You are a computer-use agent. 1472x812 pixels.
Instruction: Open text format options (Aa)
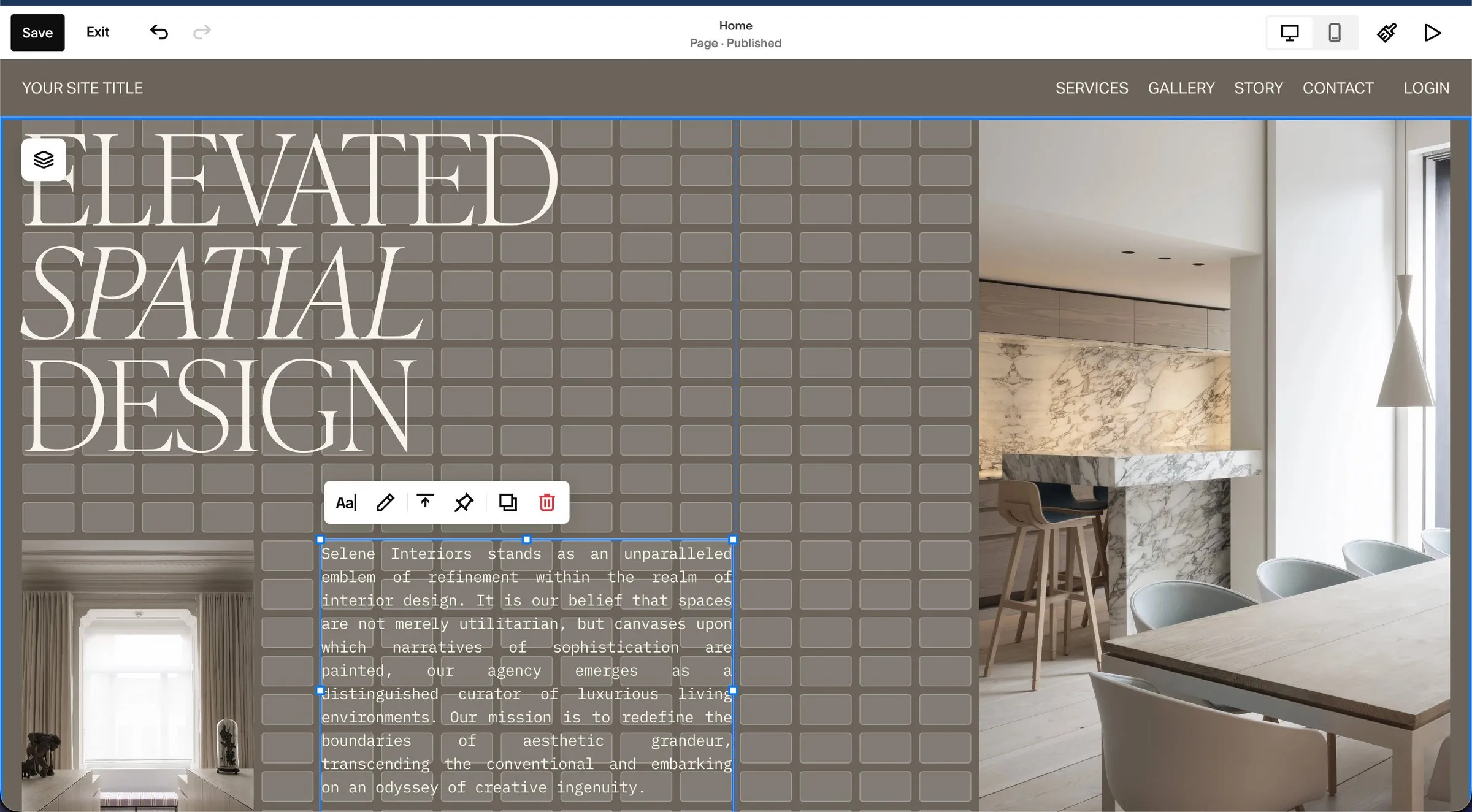346,503
